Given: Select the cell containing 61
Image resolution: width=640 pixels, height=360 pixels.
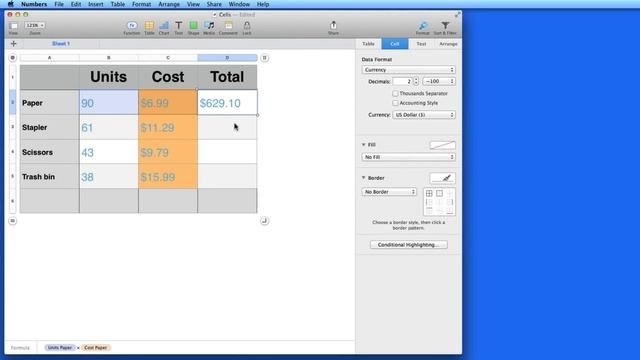Looking at the screenshot, I should [109, 127].
